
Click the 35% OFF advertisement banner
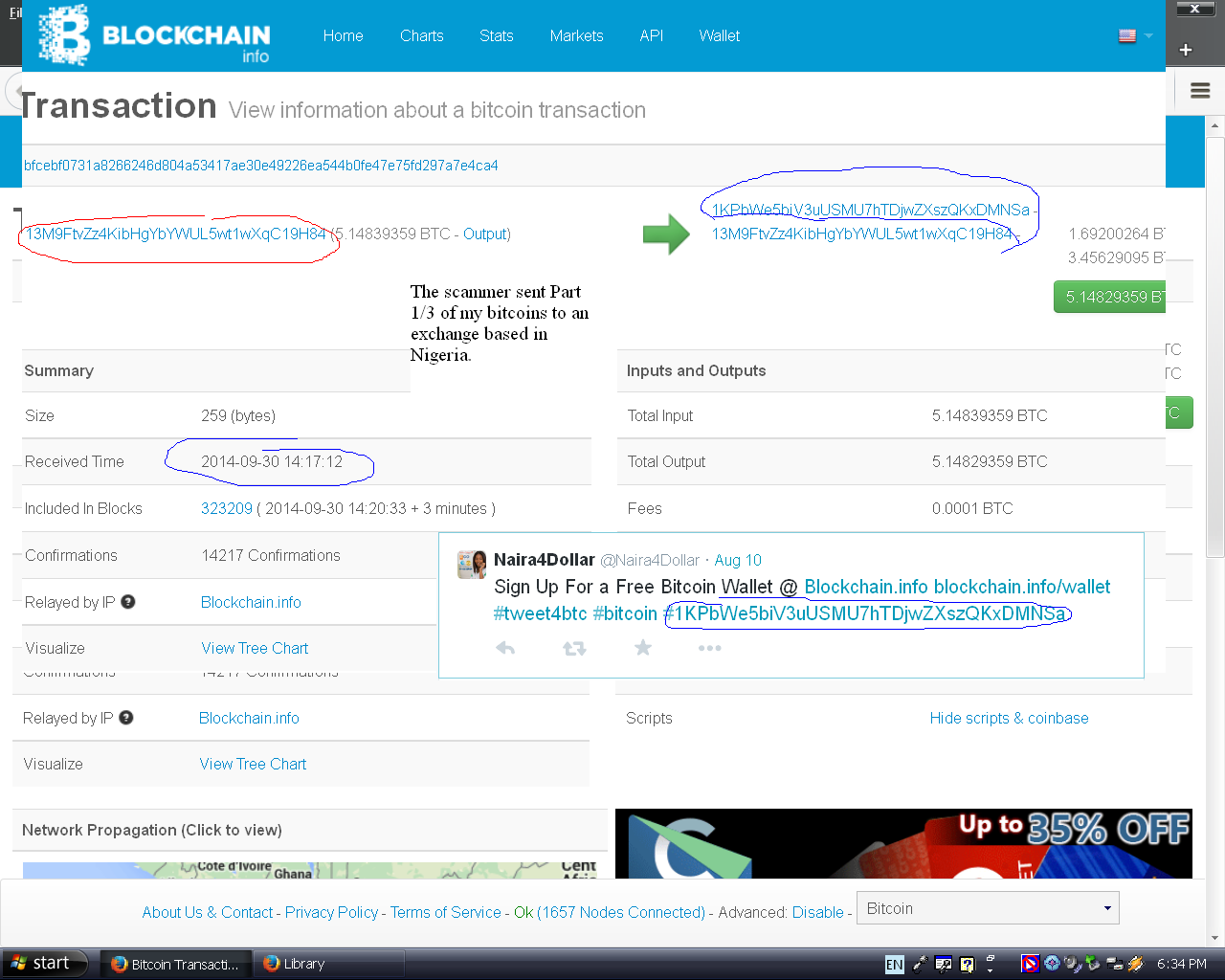[903, 844]
